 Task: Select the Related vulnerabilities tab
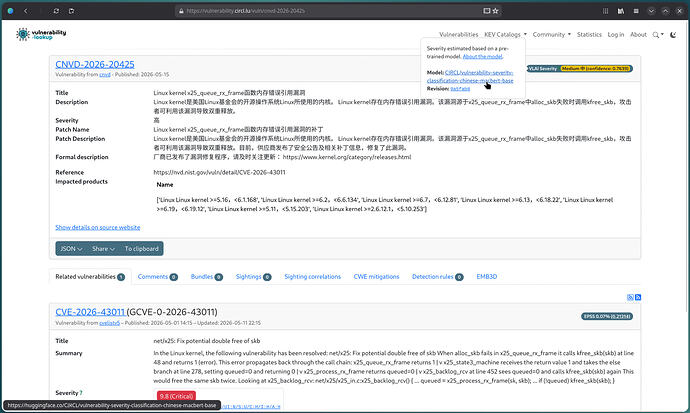pos(90,277)
